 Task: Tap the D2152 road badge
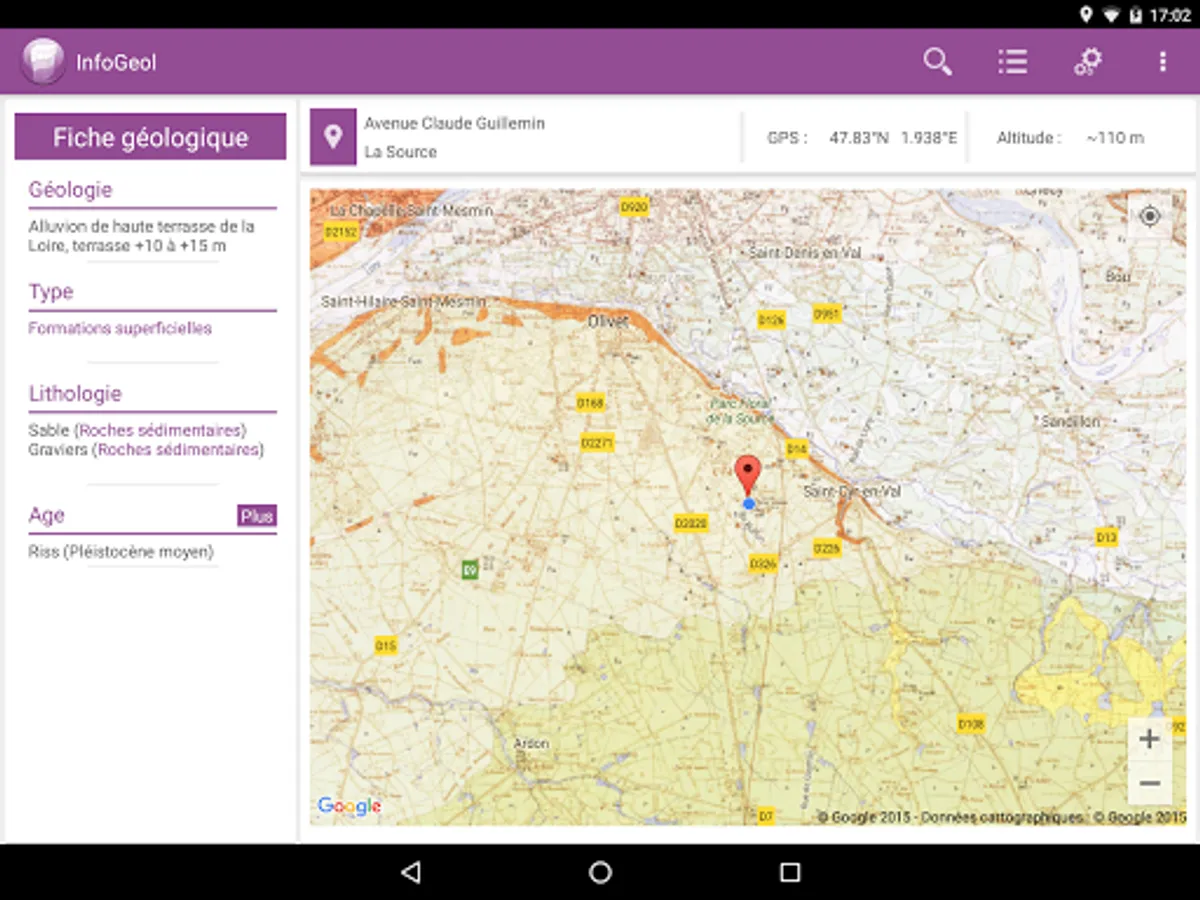341,231
